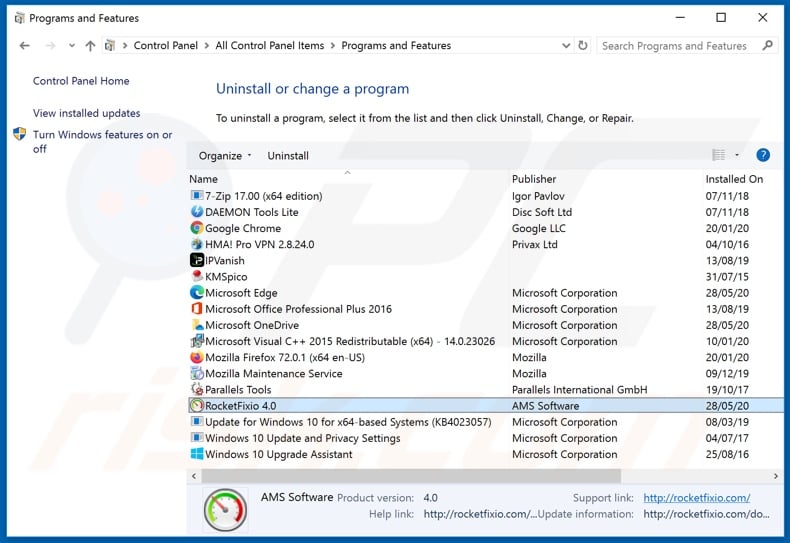The width and height of the screenshot is (790, 543).
Task: Open View installed updates link
Action: (86, 113)
